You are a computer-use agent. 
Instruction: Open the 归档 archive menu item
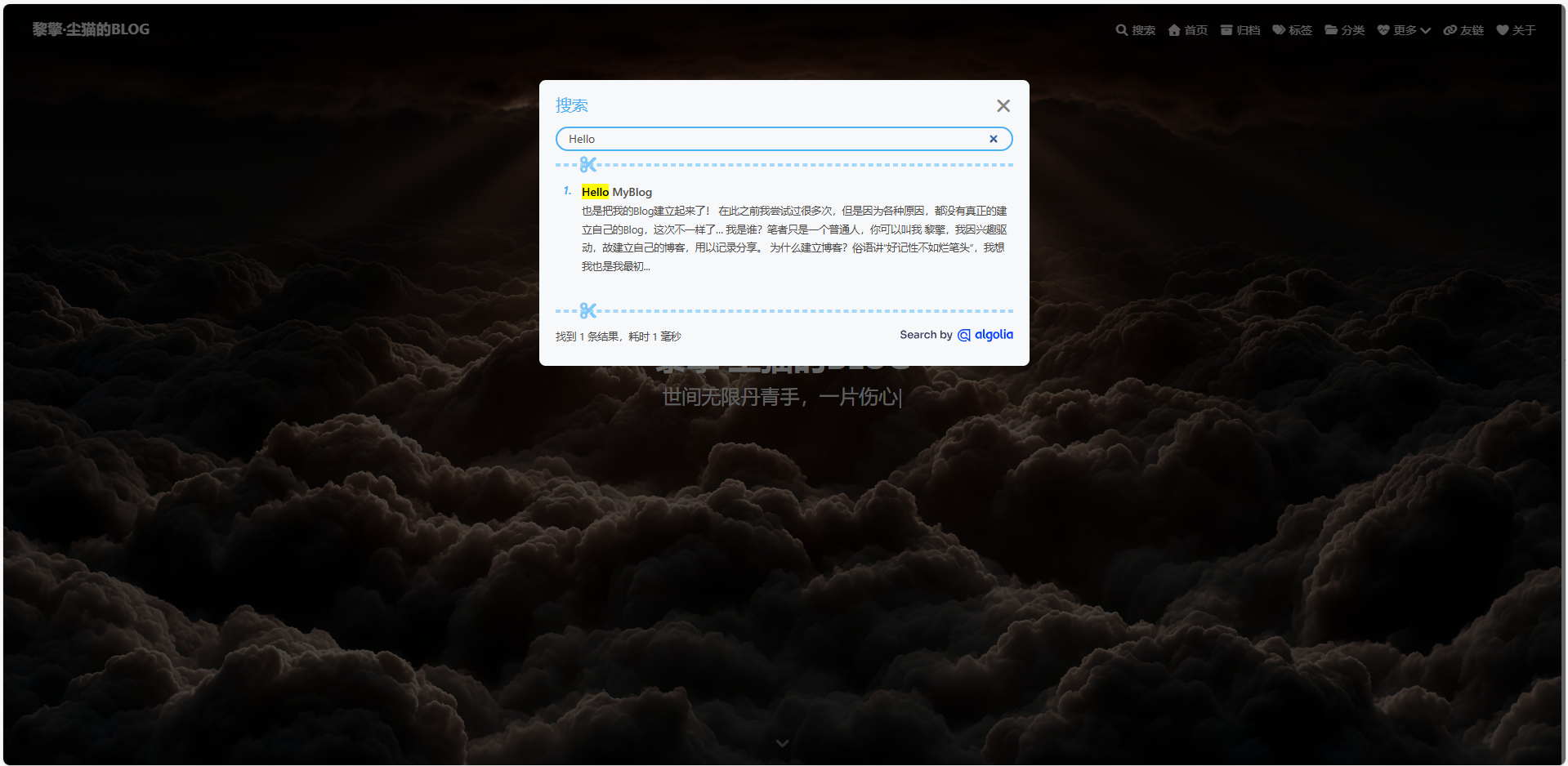coord(1240,30)
